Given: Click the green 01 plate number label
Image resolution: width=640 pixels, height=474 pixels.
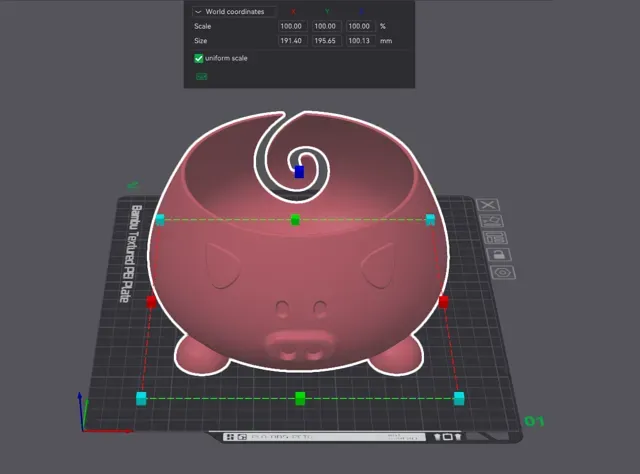Looking at the screenshot, I should [x=534, y=421].
